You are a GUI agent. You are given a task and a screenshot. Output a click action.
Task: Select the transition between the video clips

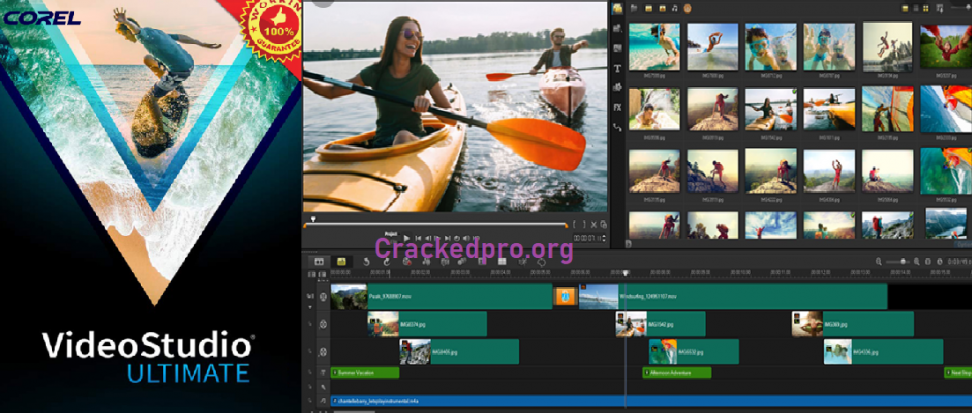(565, 296)
